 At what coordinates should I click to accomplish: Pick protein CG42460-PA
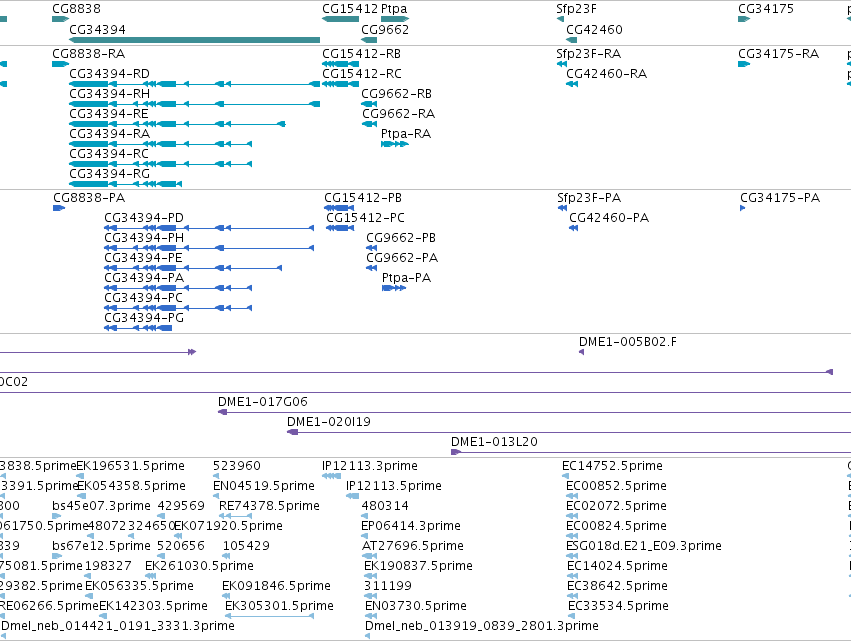point(609,218)
